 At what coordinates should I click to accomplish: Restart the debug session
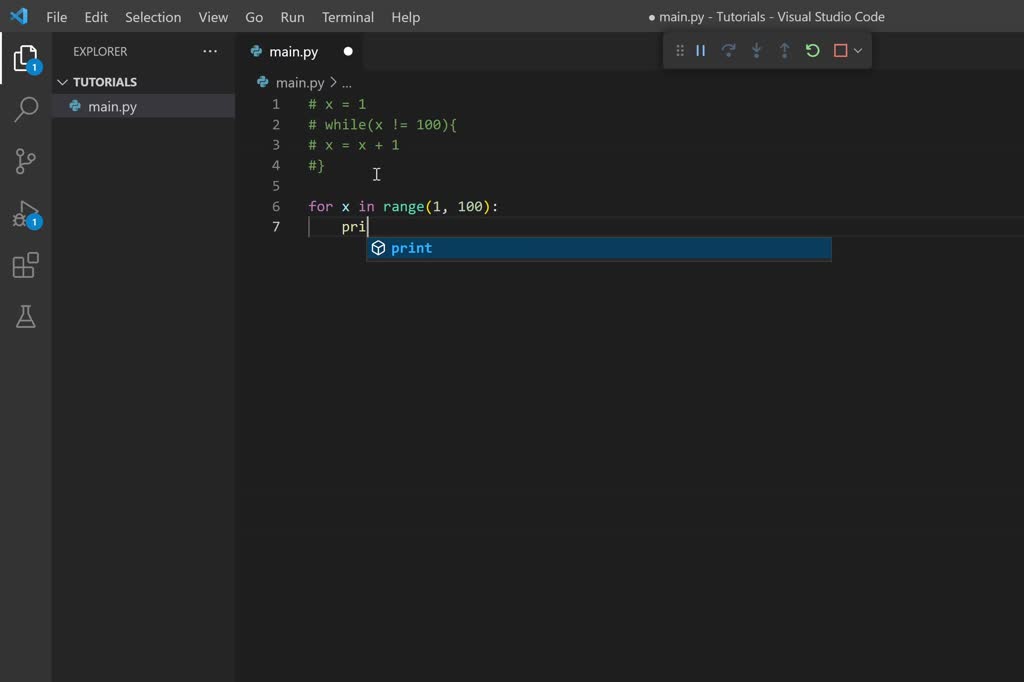pos(812,50)
